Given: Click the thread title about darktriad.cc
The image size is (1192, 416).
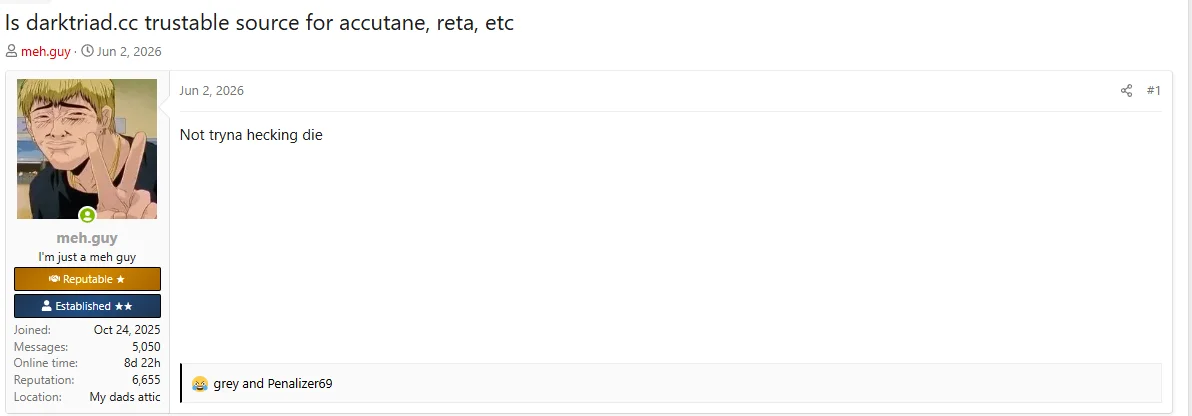Looking at the screenshot, I should click(x=259, y=23).
